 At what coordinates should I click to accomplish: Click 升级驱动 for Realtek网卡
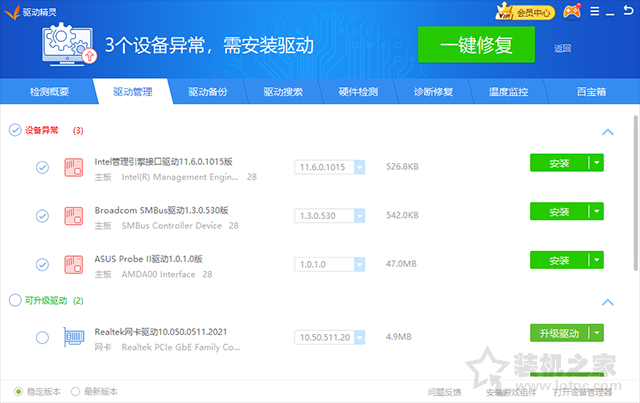coord(559,333)
